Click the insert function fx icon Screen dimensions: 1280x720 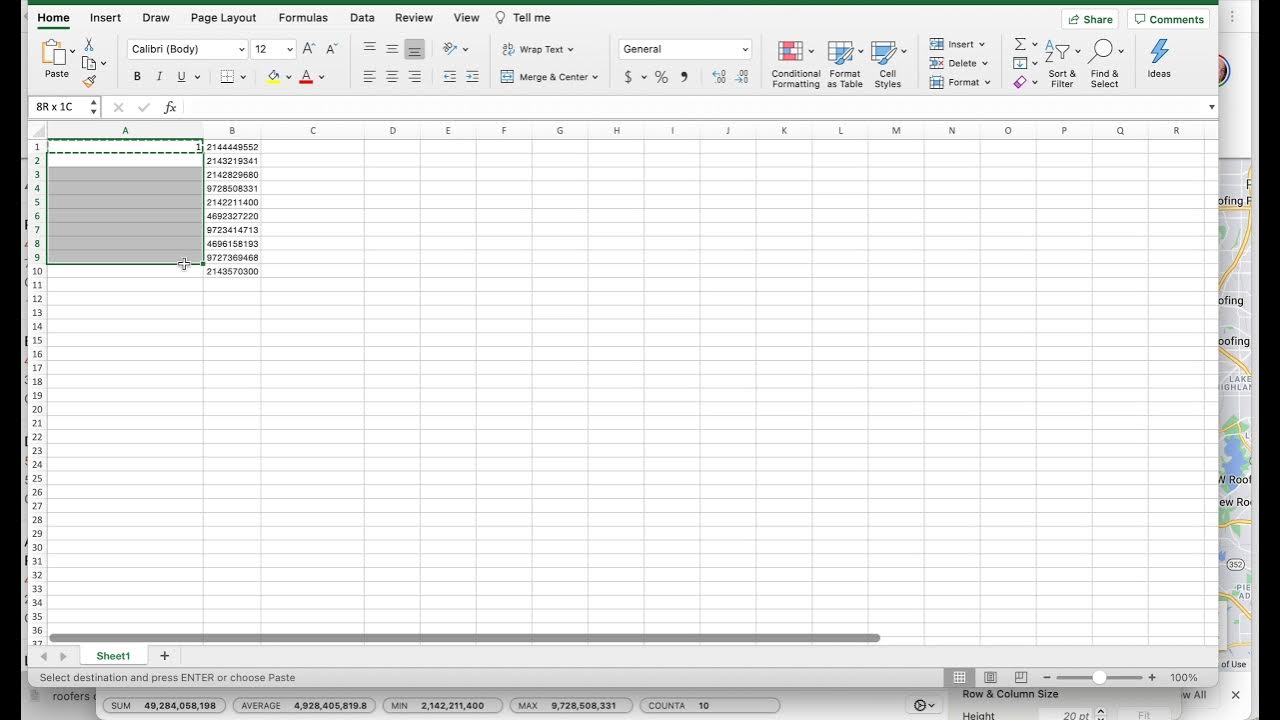pos(170,107)
